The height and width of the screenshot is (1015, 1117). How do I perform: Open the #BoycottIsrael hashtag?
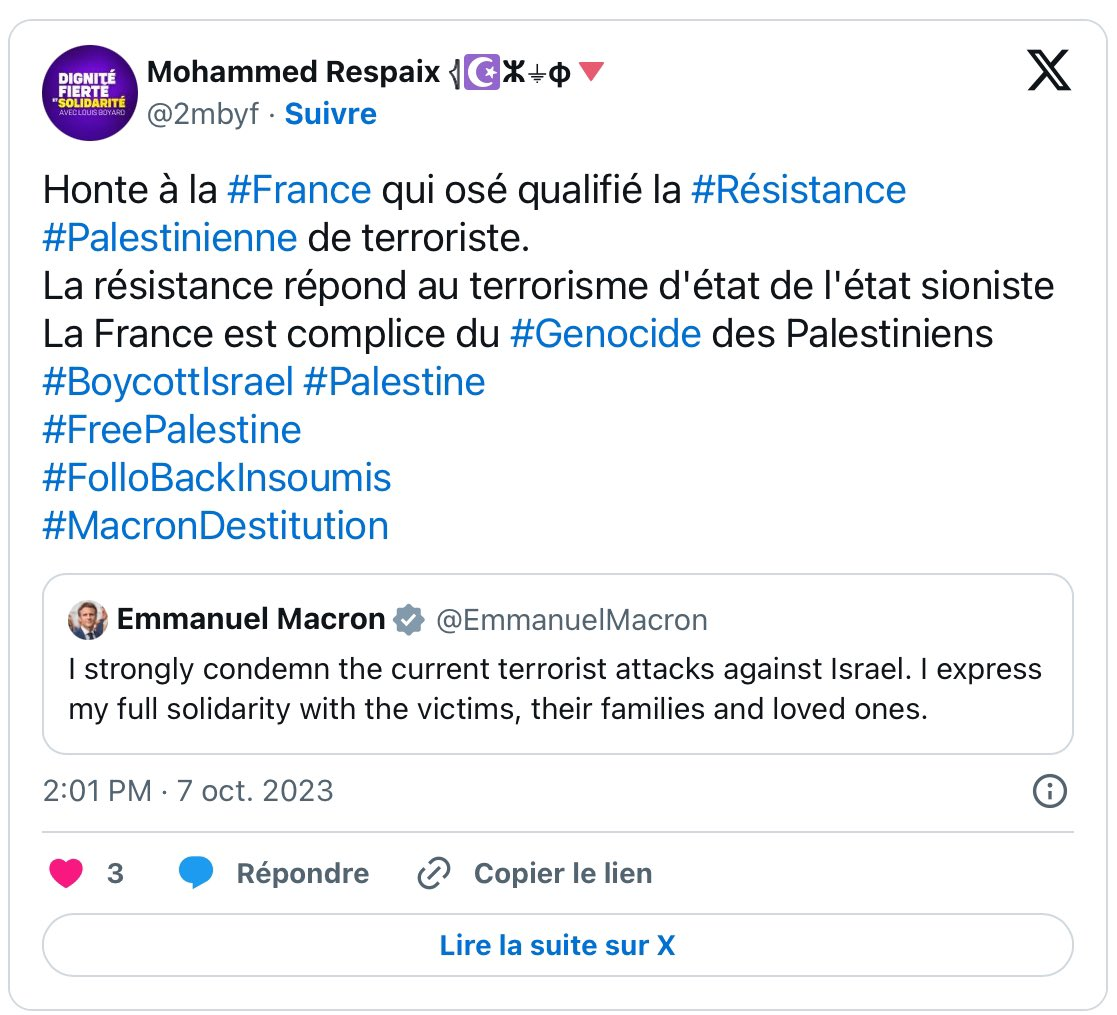pos(168,381)
